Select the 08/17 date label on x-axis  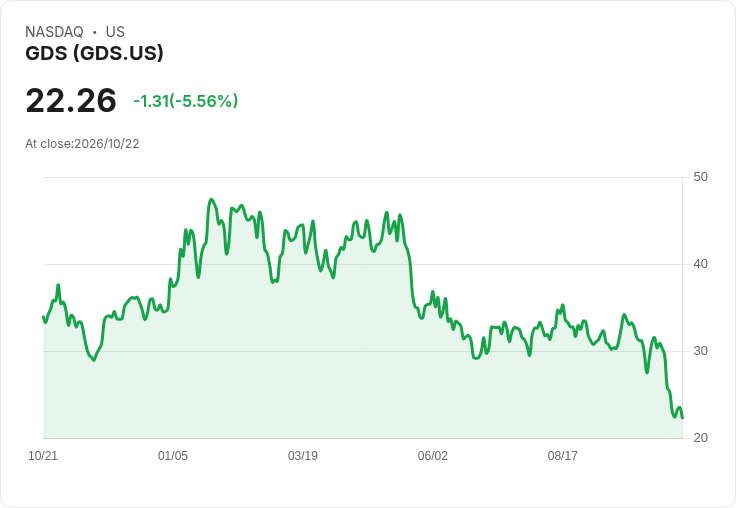(x=563, y=455)
